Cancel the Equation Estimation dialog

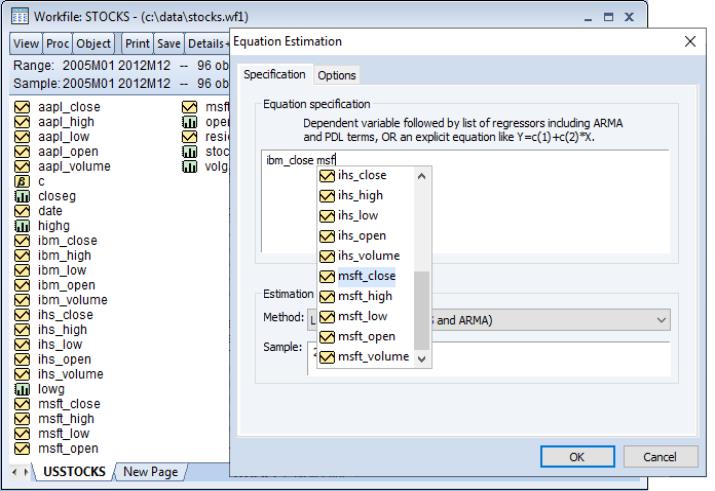(660, 455)
